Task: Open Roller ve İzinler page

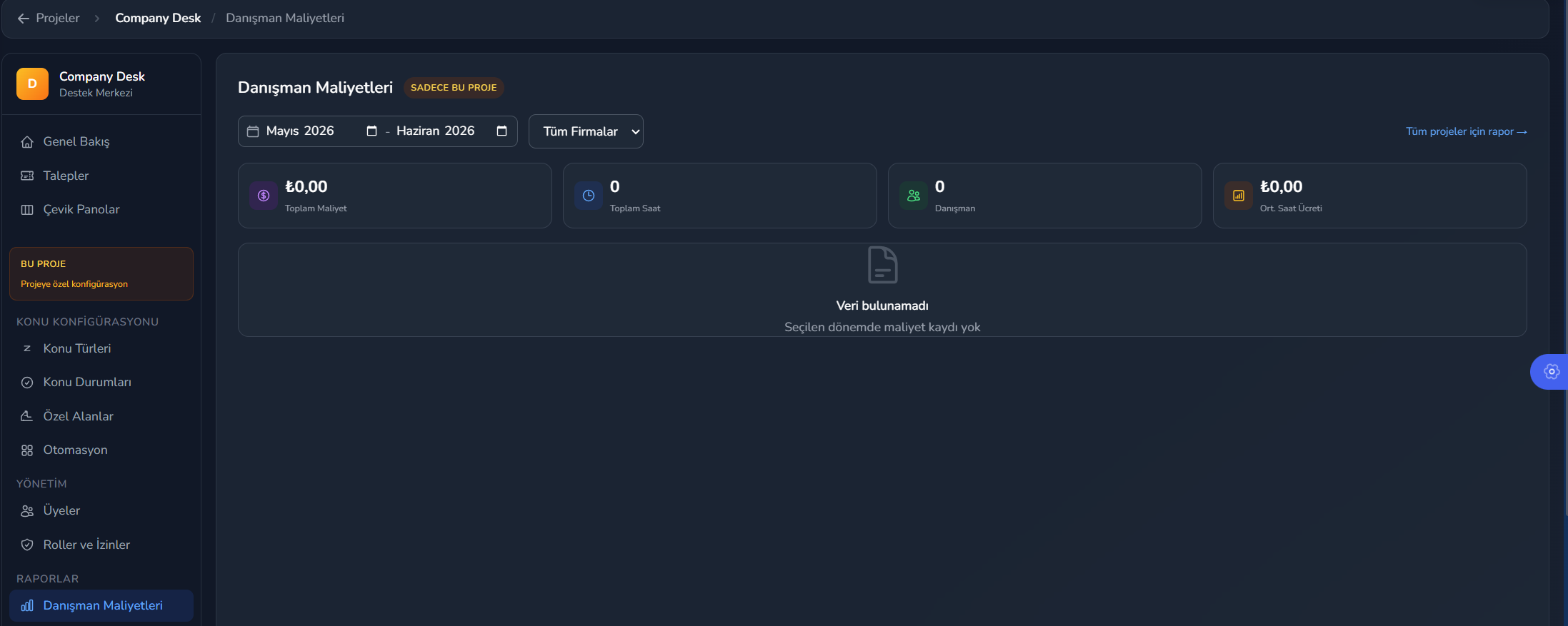Action: tap(101, 545)
